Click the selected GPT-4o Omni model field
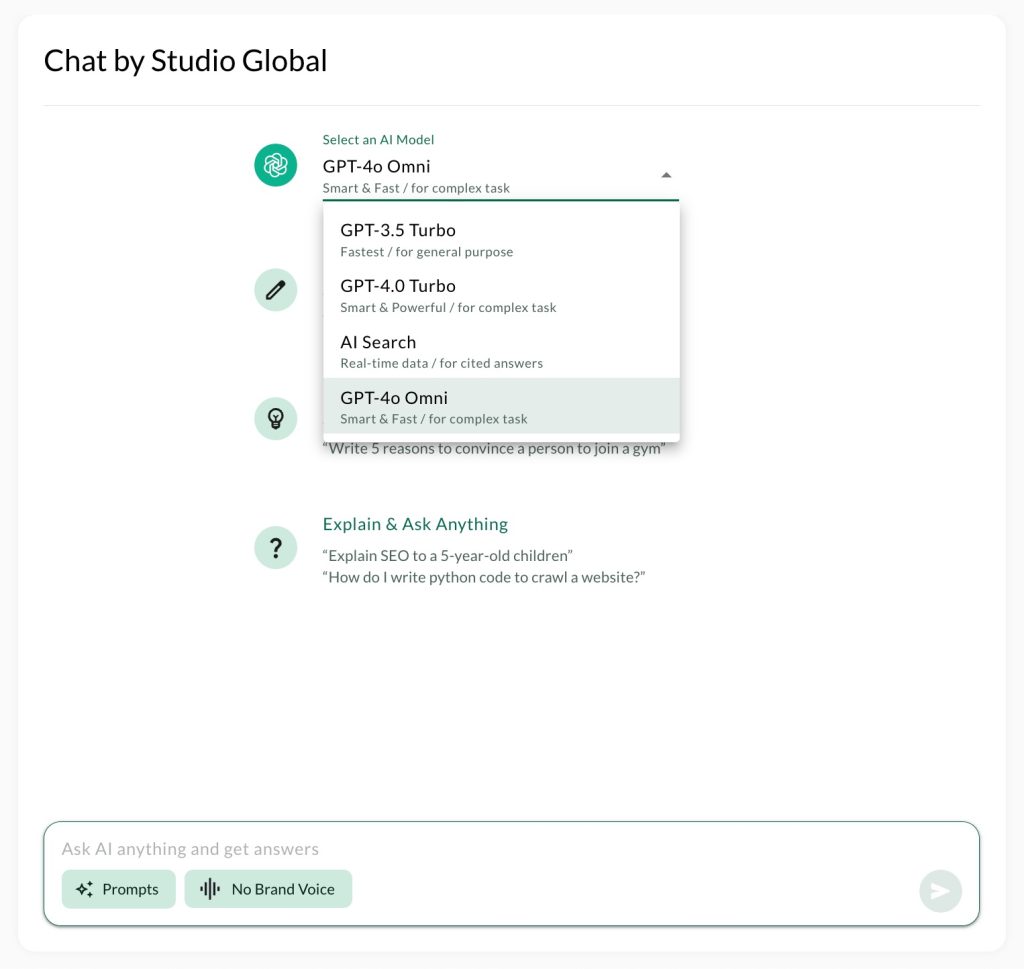The image size is (1024, 969). (x=500, y=176)
